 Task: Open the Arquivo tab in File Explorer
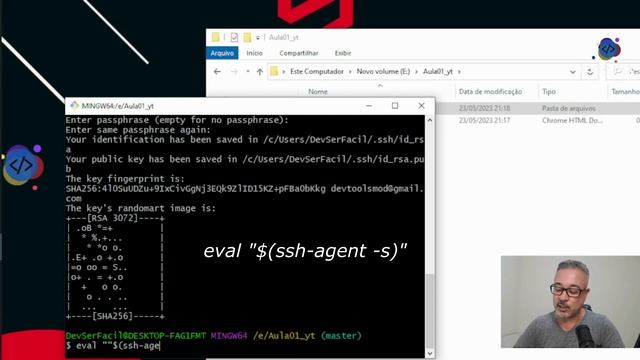222,53
